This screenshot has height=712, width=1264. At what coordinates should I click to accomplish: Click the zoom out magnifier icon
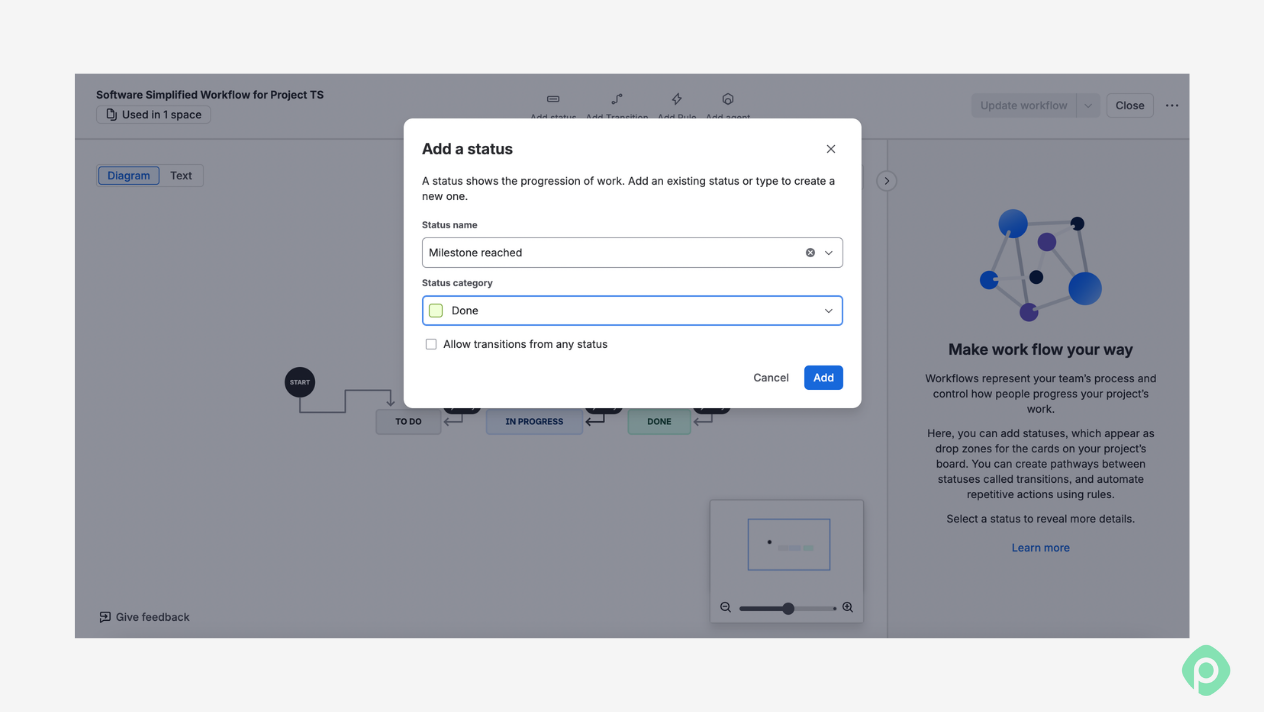pos(726,608)
